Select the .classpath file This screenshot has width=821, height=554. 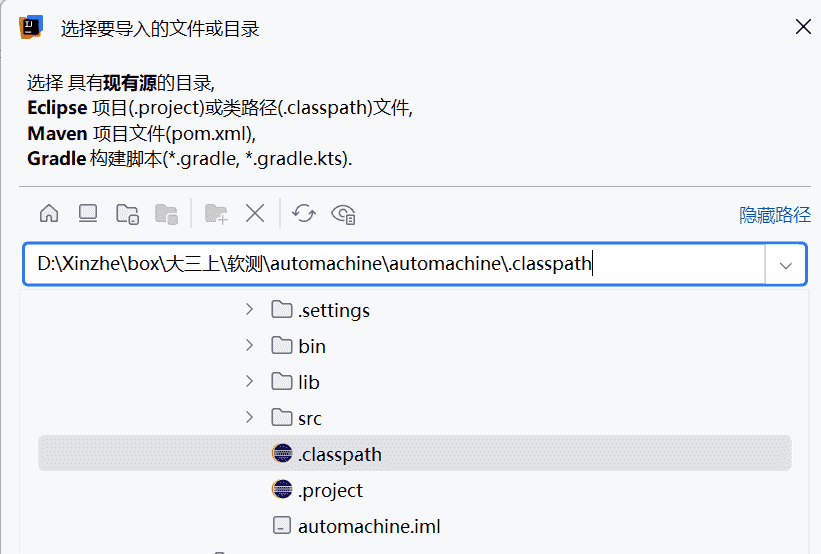click(x=340, y=454)
